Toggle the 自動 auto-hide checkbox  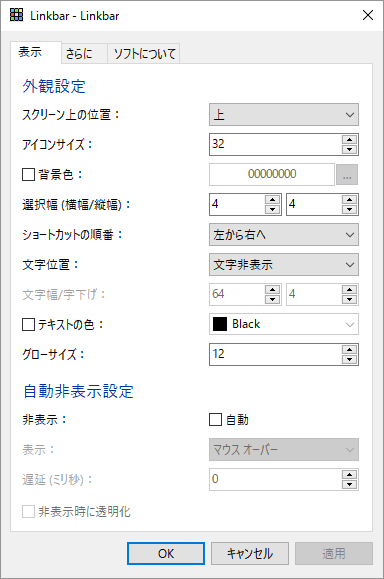coord(216,420)
